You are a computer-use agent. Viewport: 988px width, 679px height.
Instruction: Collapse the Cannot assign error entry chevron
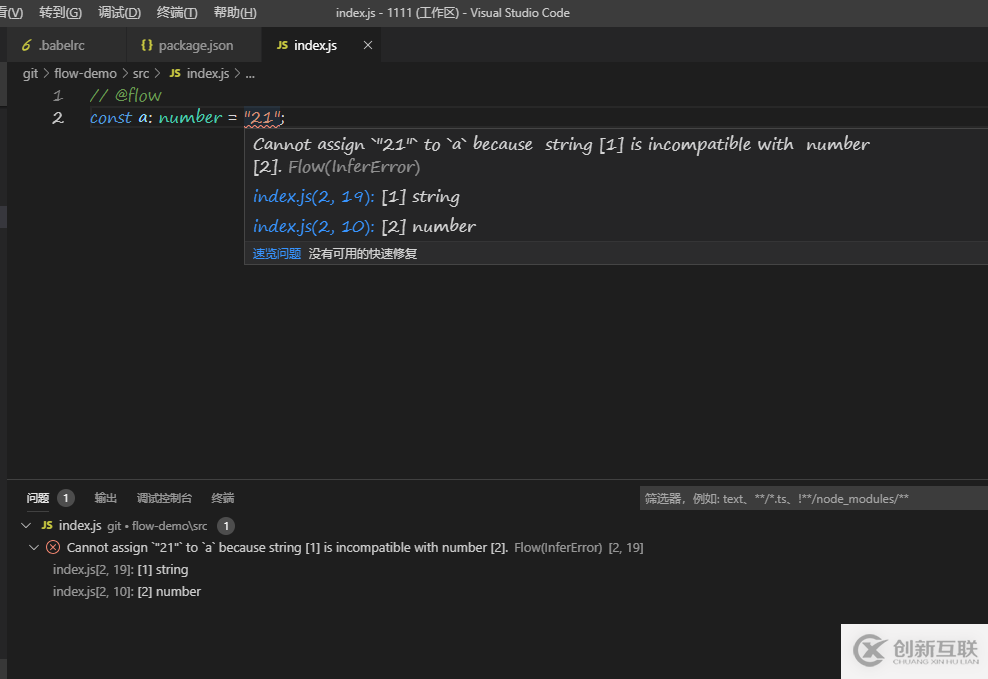[35, 547]
